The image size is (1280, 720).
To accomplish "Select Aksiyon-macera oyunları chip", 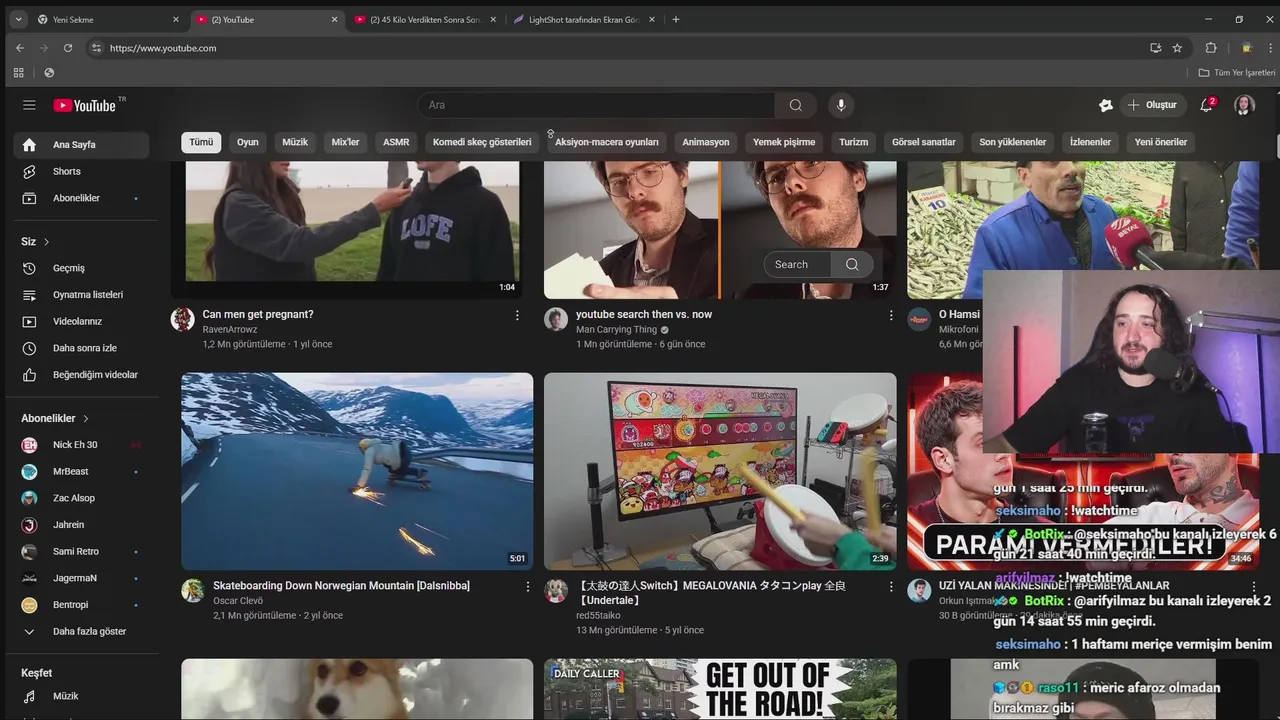I will point(607,142).
